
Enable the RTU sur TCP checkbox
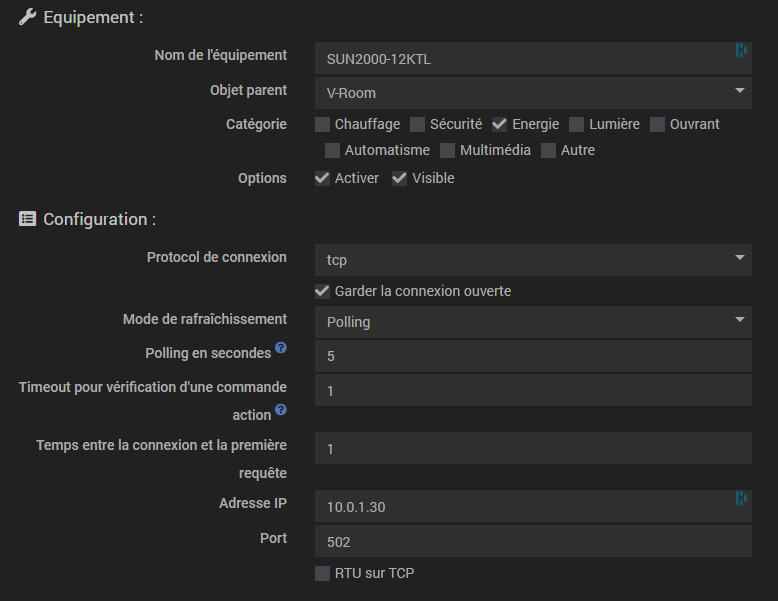click(x=323, y=573)
